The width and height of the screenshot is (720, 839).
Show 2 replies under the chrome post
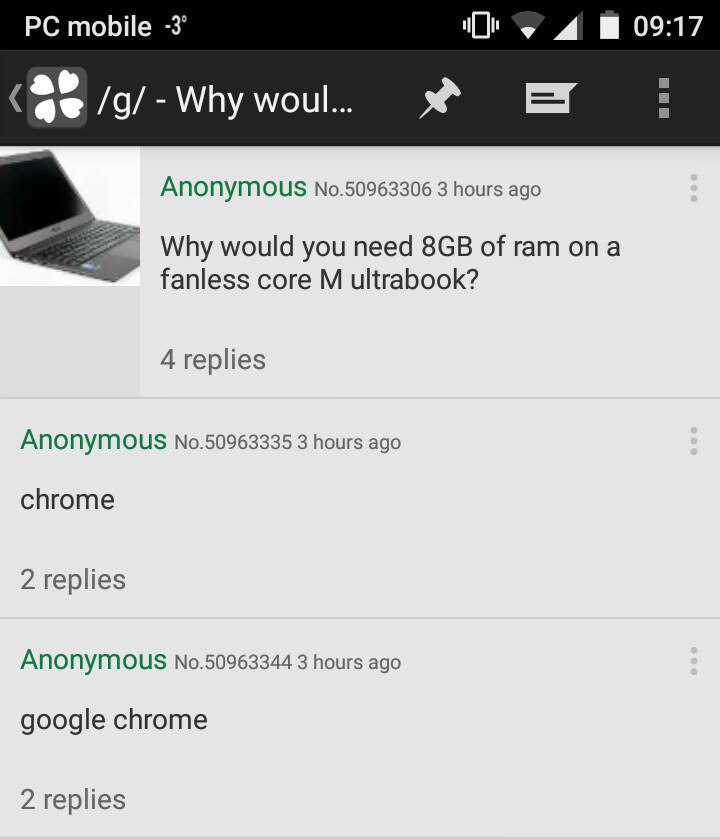73,579
